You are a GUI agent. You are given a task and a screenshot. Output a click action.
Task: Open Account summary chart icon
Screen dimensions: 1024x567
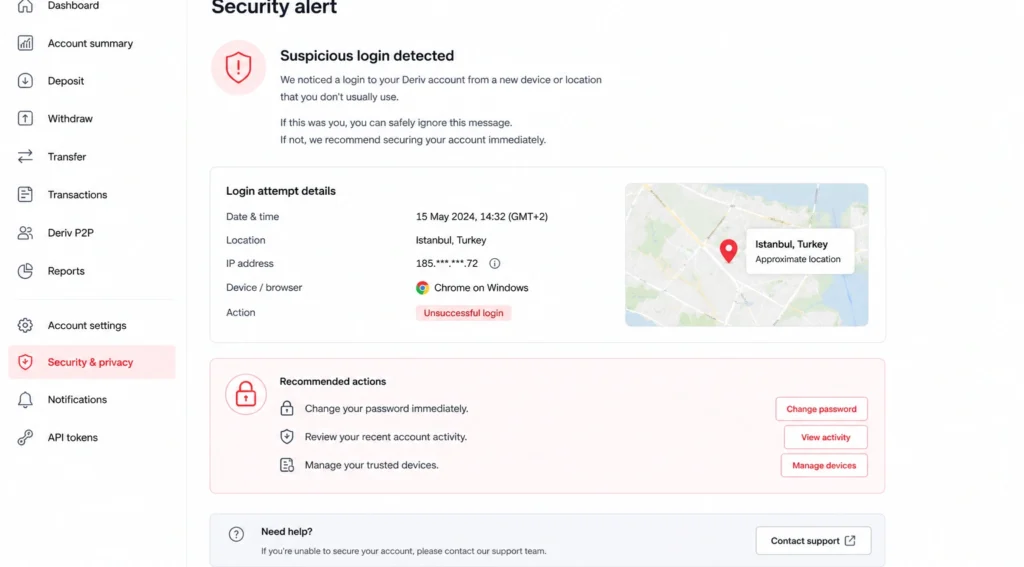click(25, 43)
